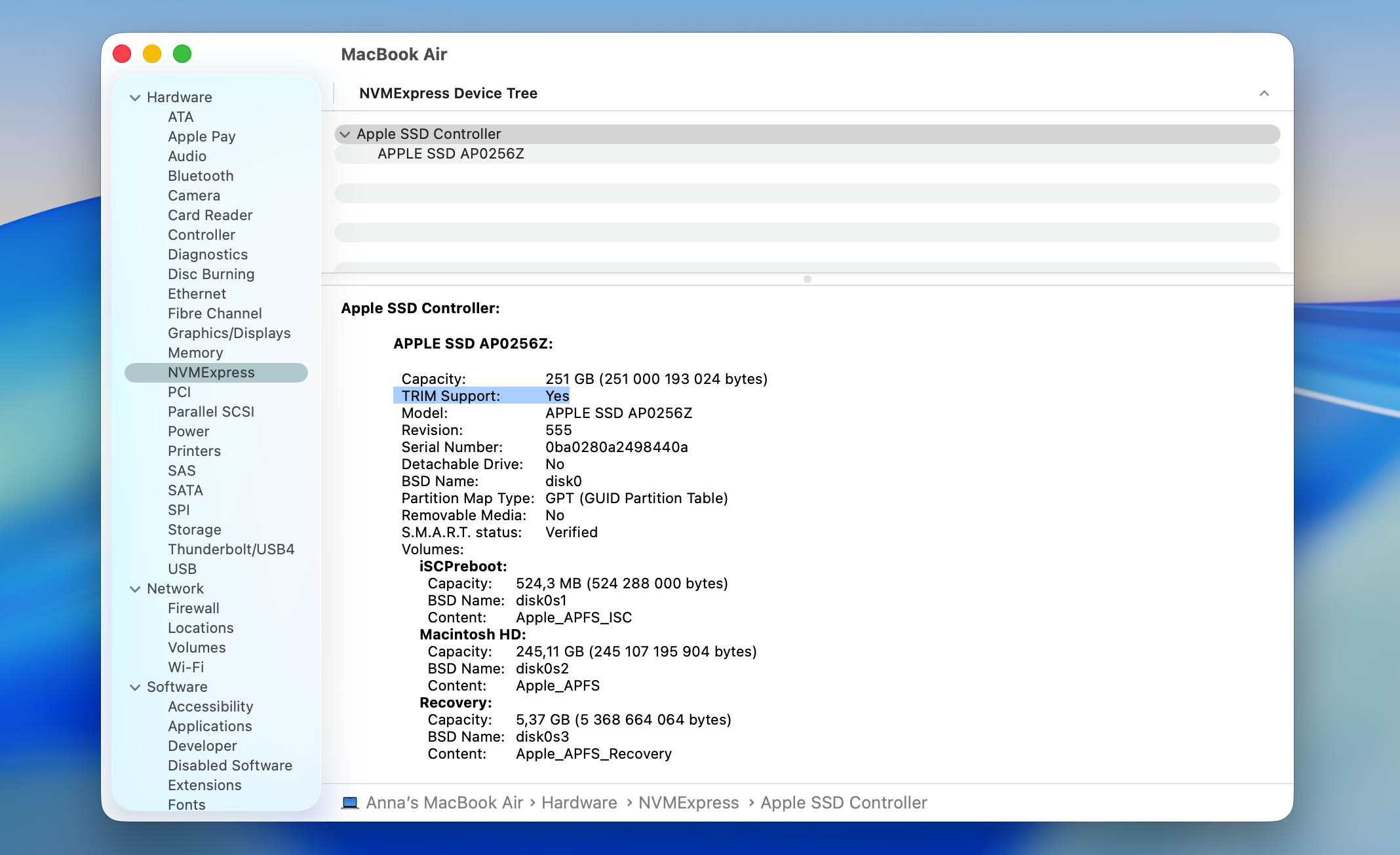Collapse the Software section in the sidebar
This screenshot has width=1400, height=855.
[135, 687]
